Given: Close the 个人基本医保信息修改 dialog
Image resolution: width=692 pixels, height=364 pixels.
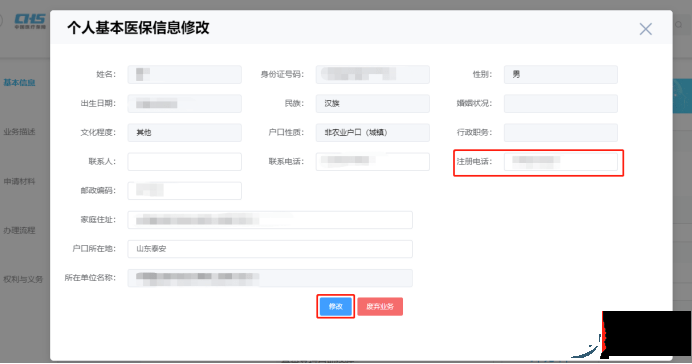Looking at the screenshot, I should click(x=645, y=29).
